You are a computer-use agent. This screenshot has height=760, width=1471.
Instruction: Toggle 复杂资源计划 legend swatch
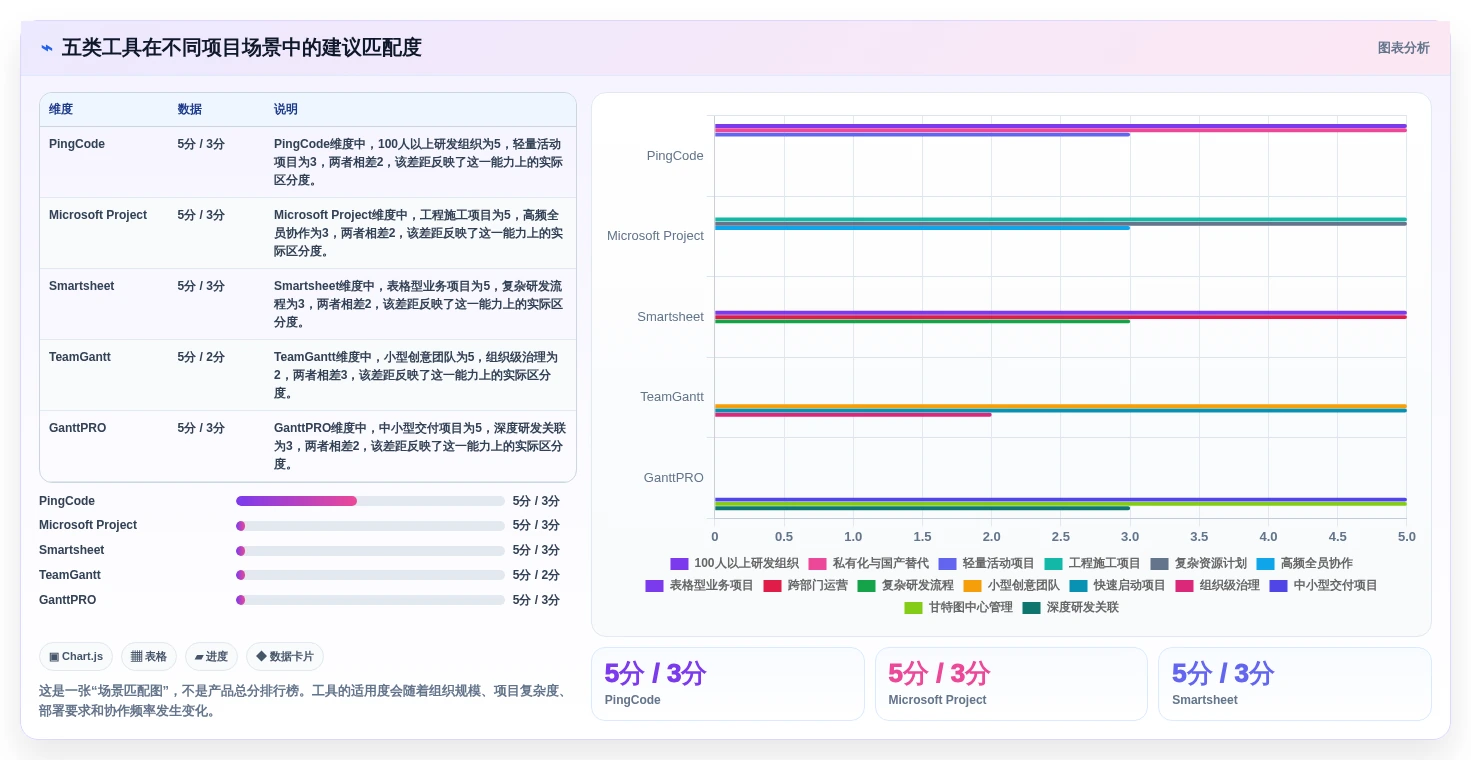tap(1159, 564)
